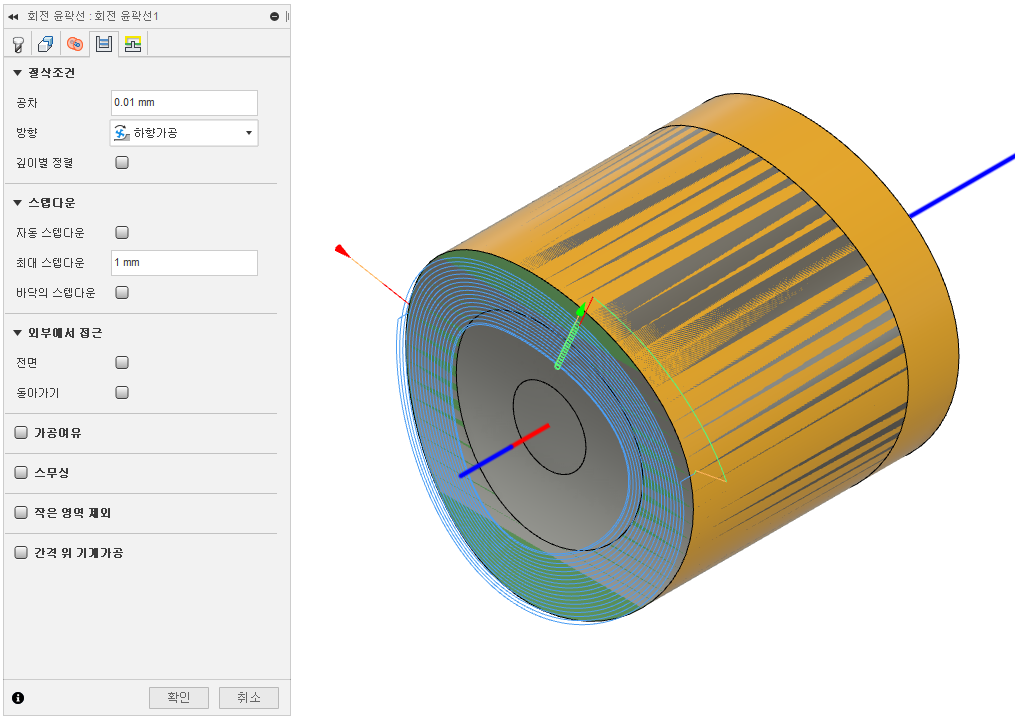Viewport: 1015px width, 717px height.
Task: Enable the 자동 스텝다운 checkbox
Action: coord(122,232)
